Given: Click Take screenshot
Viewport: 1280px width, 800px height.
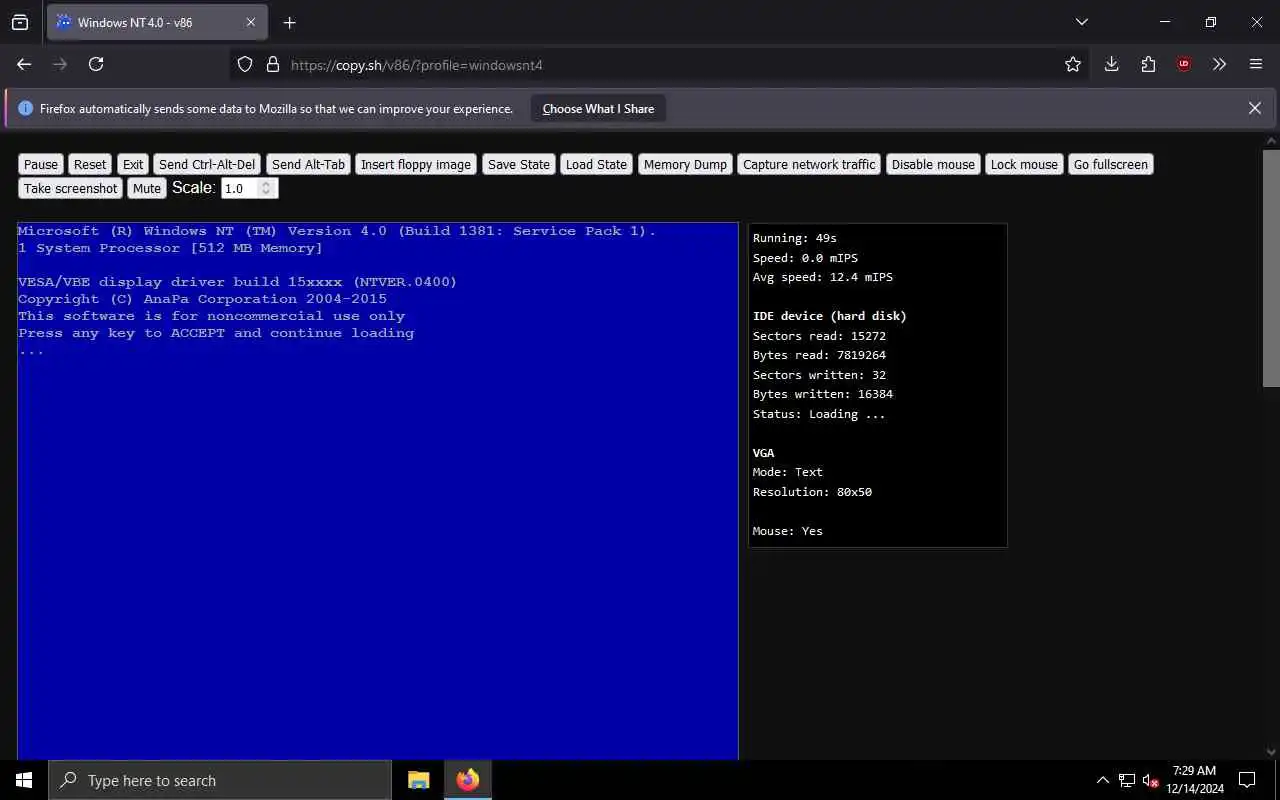Looking at the screenshot, I should 71,188.
